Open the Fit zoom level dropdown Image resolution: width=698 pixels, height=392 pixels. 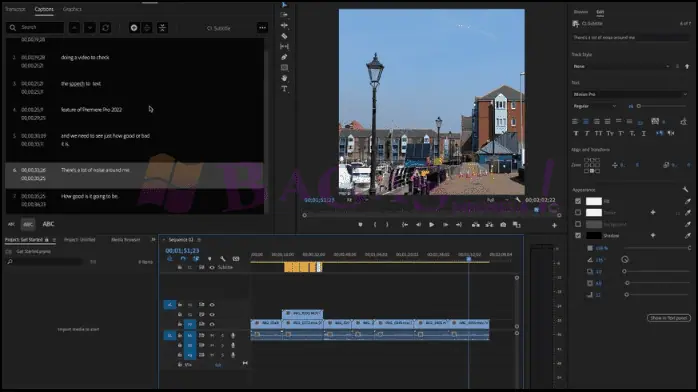pyautogui.click(x=357, y=200)
